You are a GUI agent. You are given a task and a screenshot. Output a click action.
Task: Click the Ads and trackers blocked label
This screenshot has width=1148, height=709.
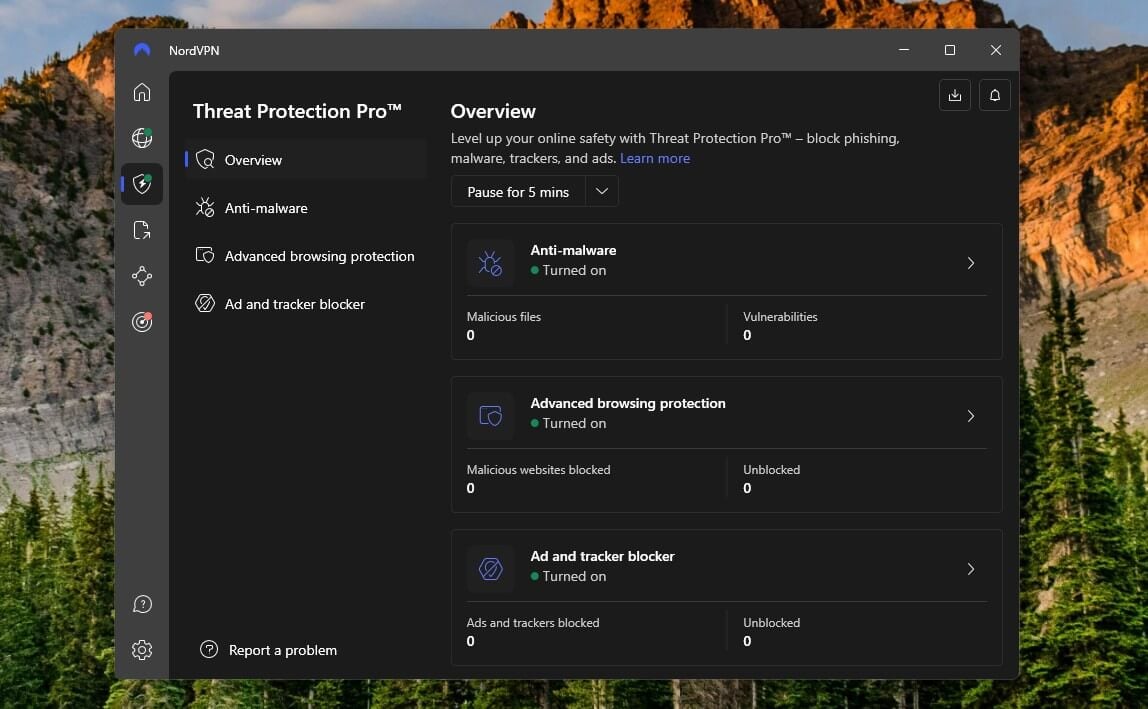click(x=532, y=623)
